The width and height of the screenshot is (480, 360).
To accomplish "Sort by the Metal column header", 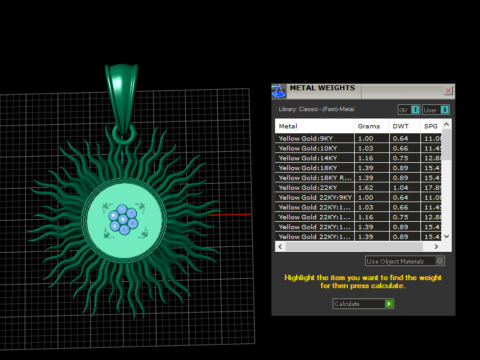I will point(314,126).
